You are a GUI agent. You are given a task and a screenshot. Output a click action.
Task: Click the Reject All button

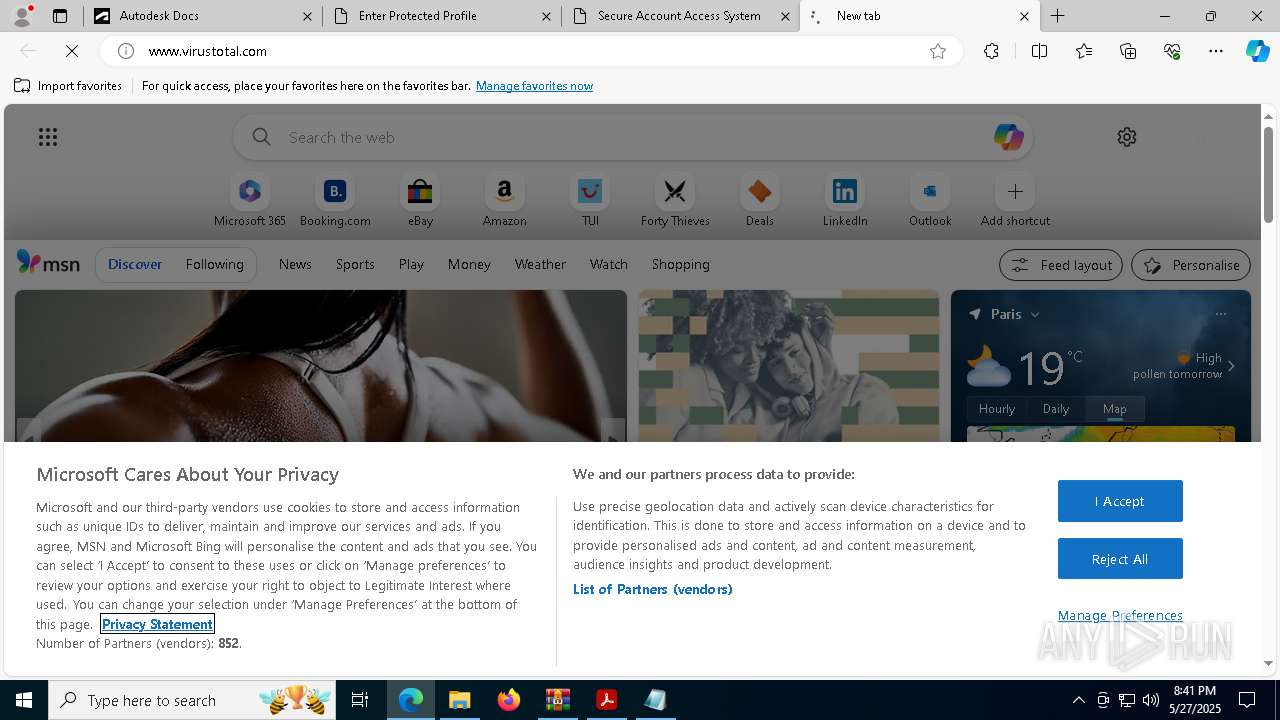click(x=1120, y=559)
